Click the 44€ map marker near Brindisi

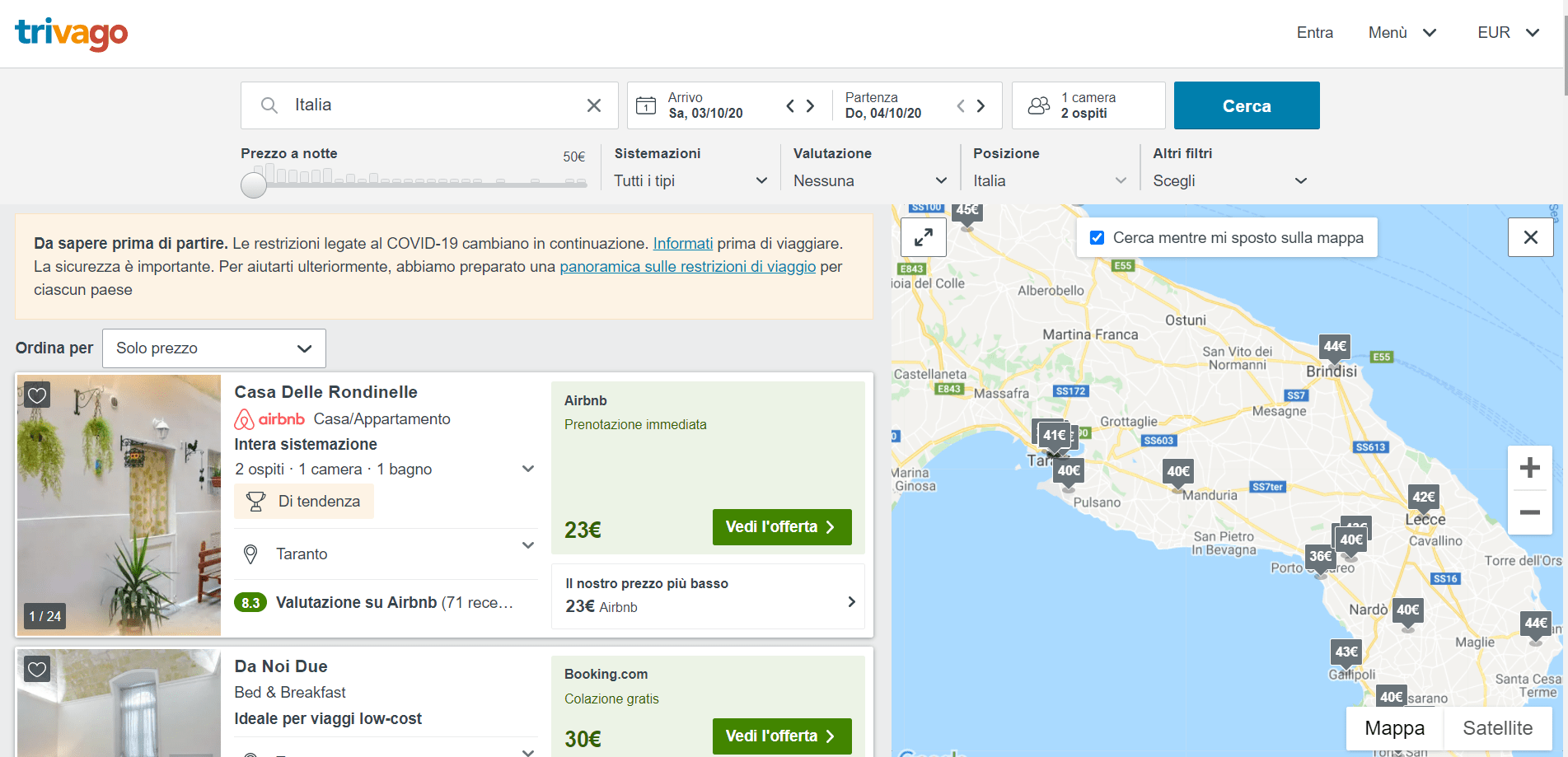tap(1335, 347)
